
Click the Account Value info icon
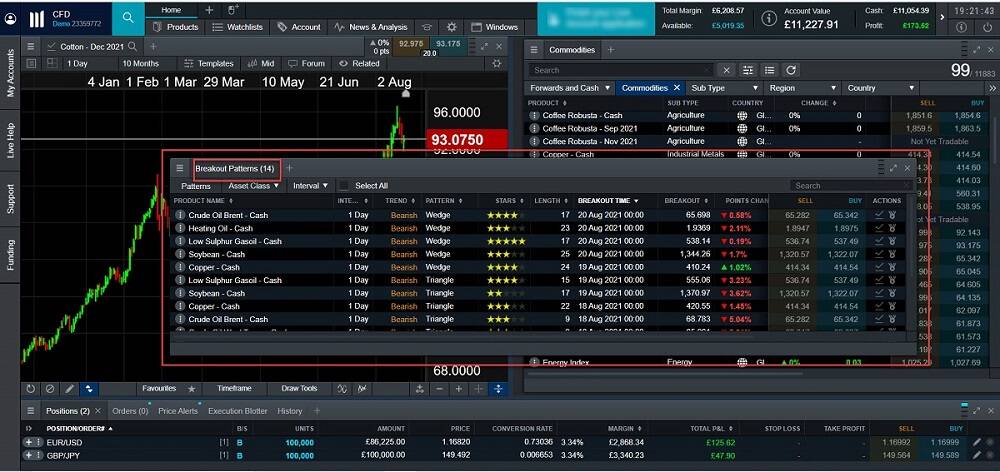pos(770,18)
